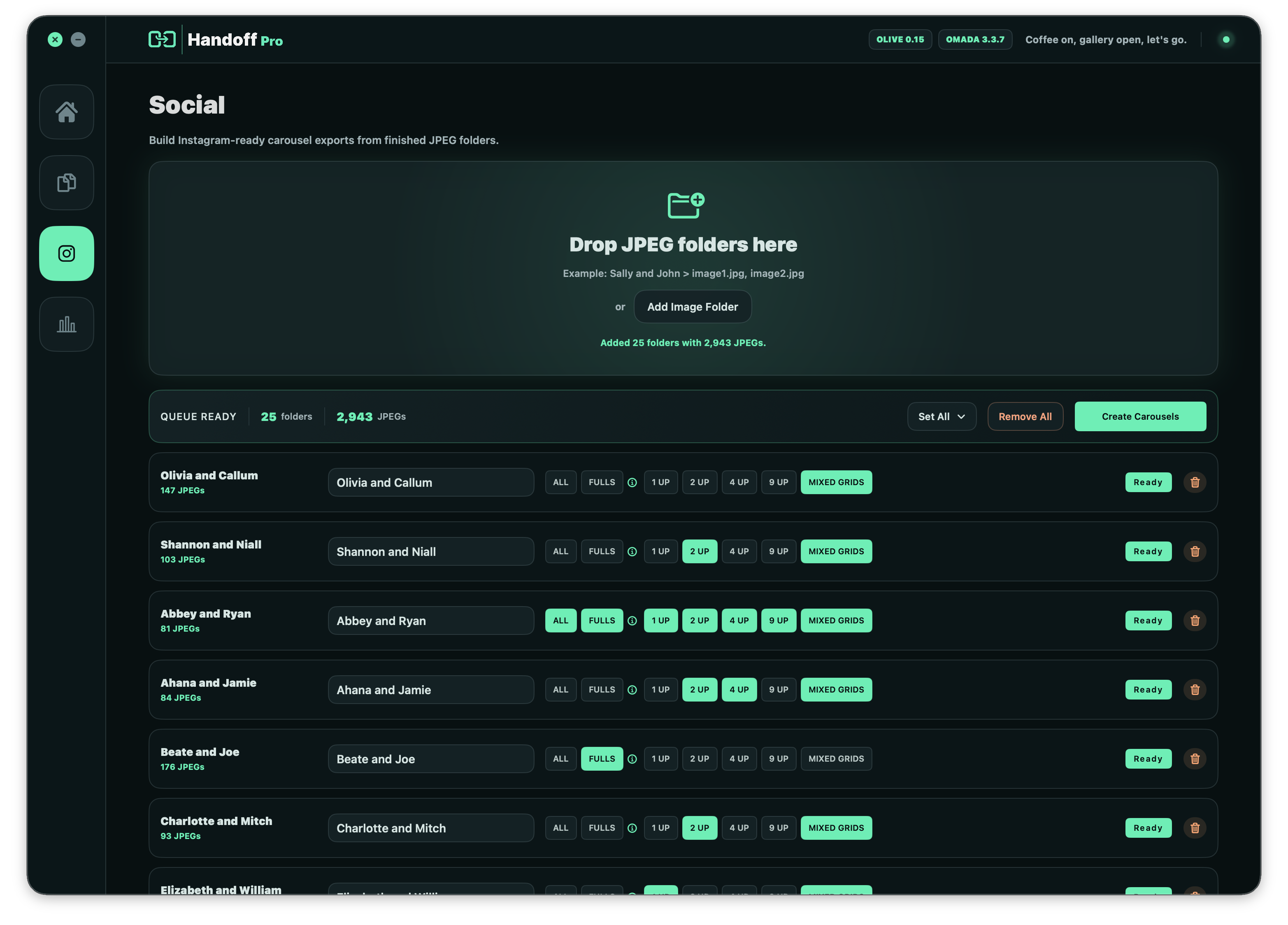Delete the Ahana and Jamie folder
Viewport: 1288px width, 925px height.
click(x=1194, y=689)
